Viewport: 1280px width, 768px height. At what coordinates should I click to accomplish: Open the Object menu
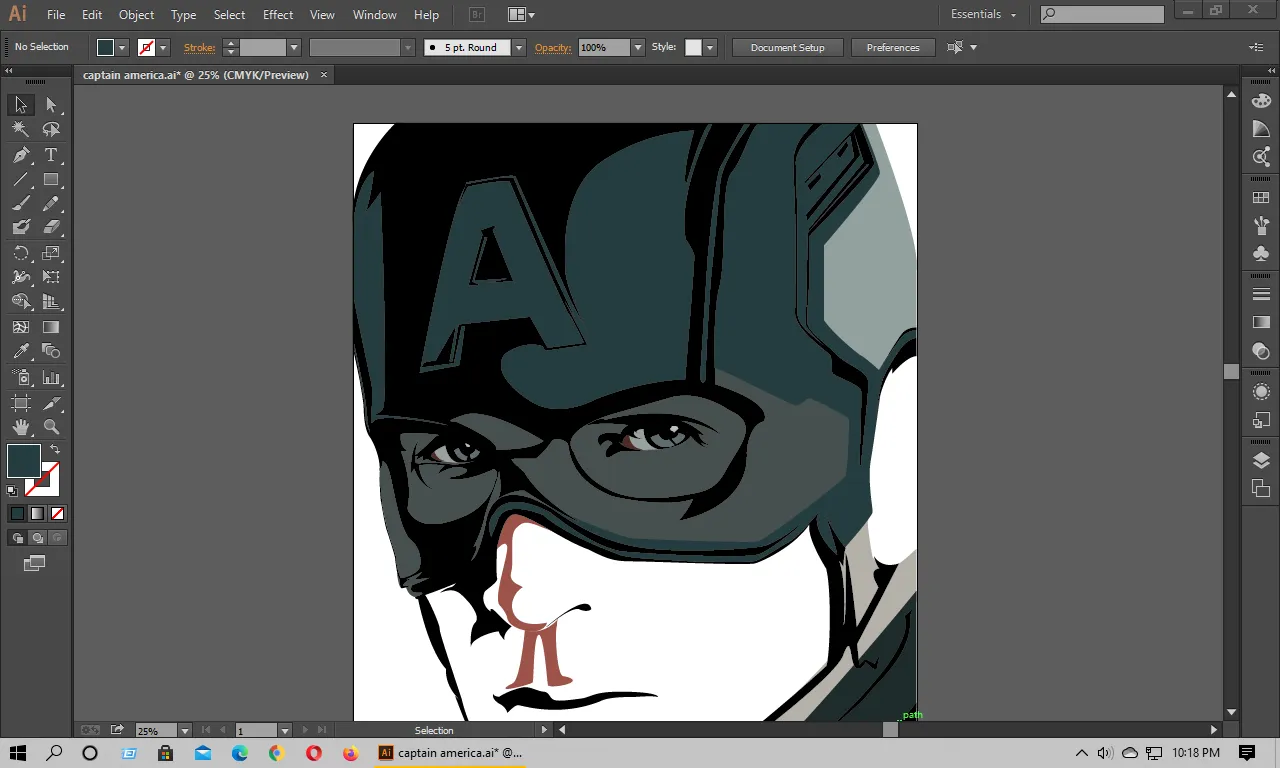tap(137, 15)
